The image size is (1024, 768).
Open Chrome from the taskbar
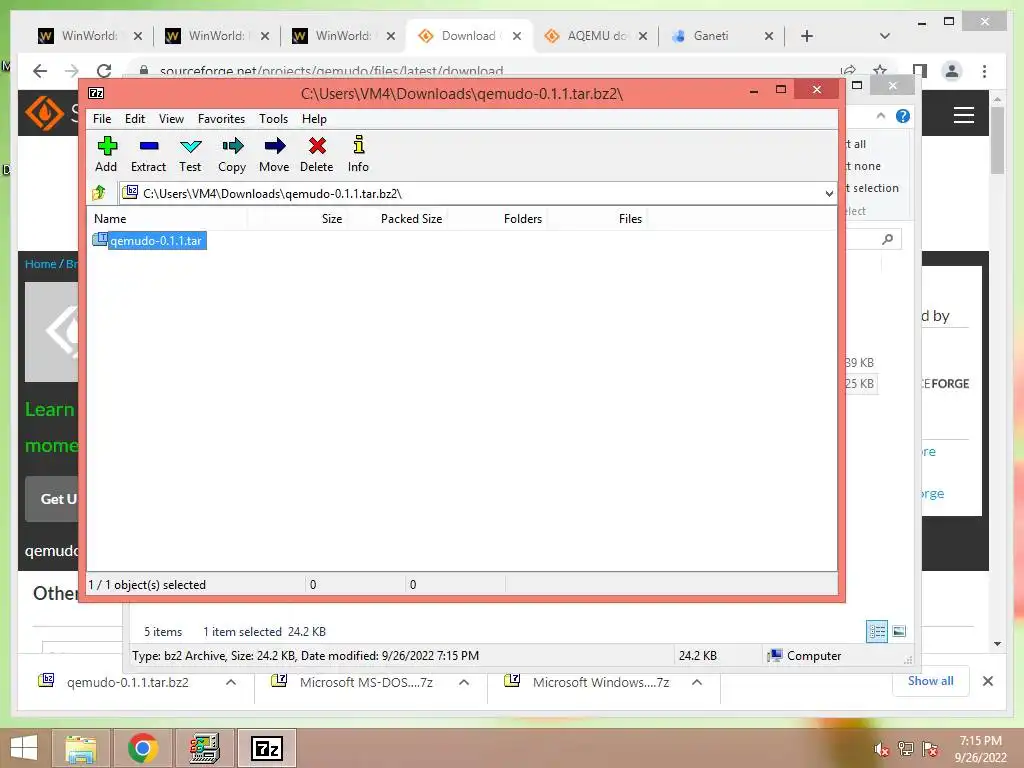click(142, 748)
